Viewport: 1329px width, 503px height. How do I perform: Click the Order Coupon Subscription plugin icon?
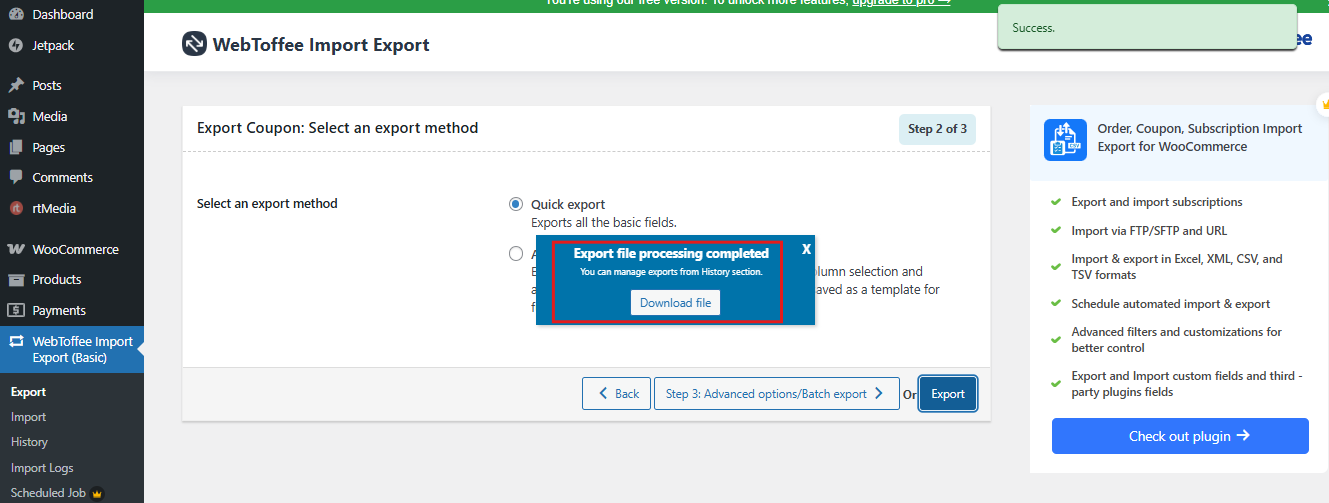1065,140
